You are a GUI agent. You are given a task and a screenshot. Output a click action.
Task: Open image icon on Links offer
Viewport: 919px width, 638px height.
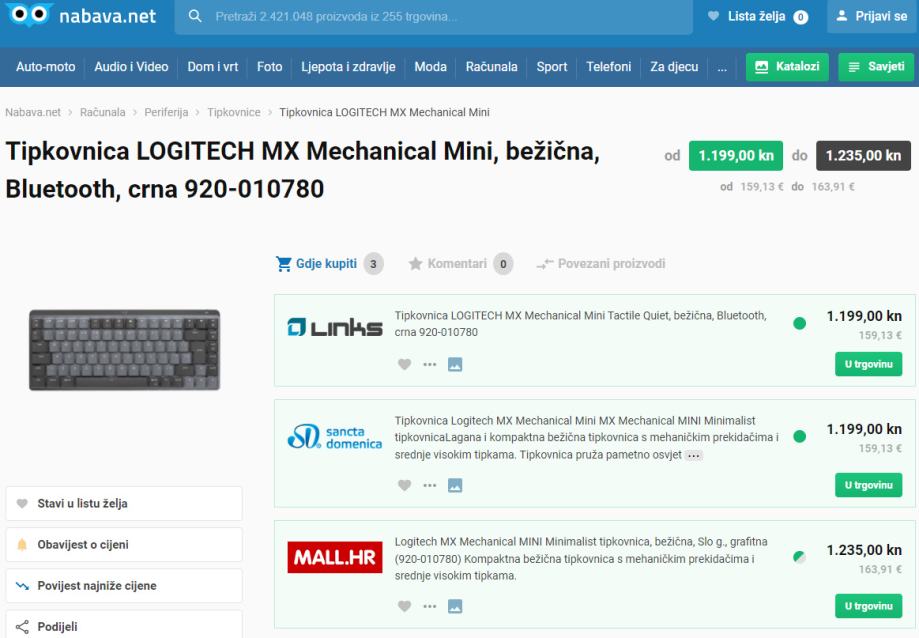tap(455, 364)
